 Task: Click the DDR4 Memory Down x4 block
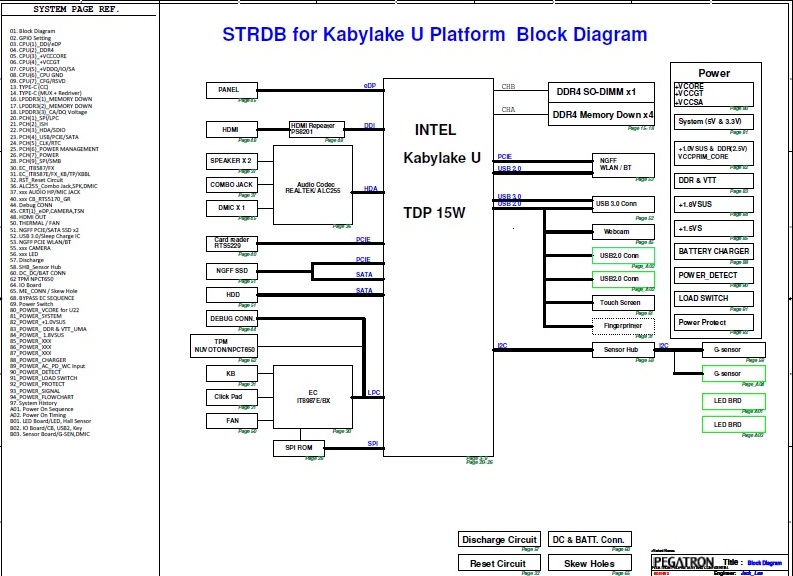[x=601, y=115]
